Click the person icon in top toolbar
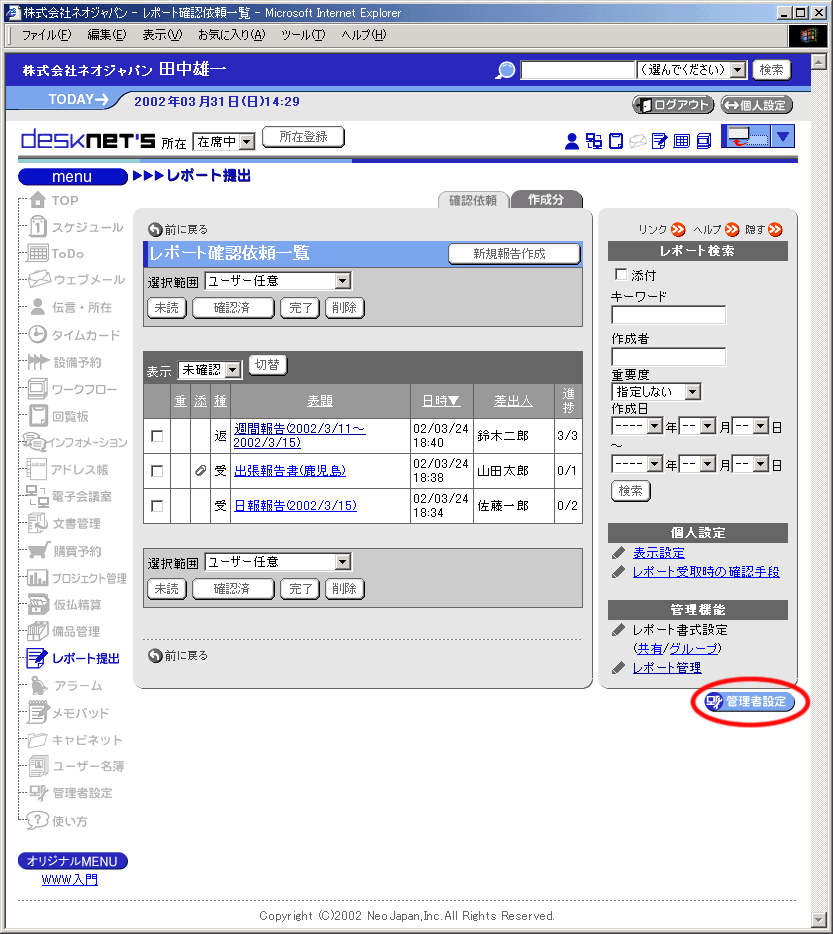833x934 pixels. point(572,141)
